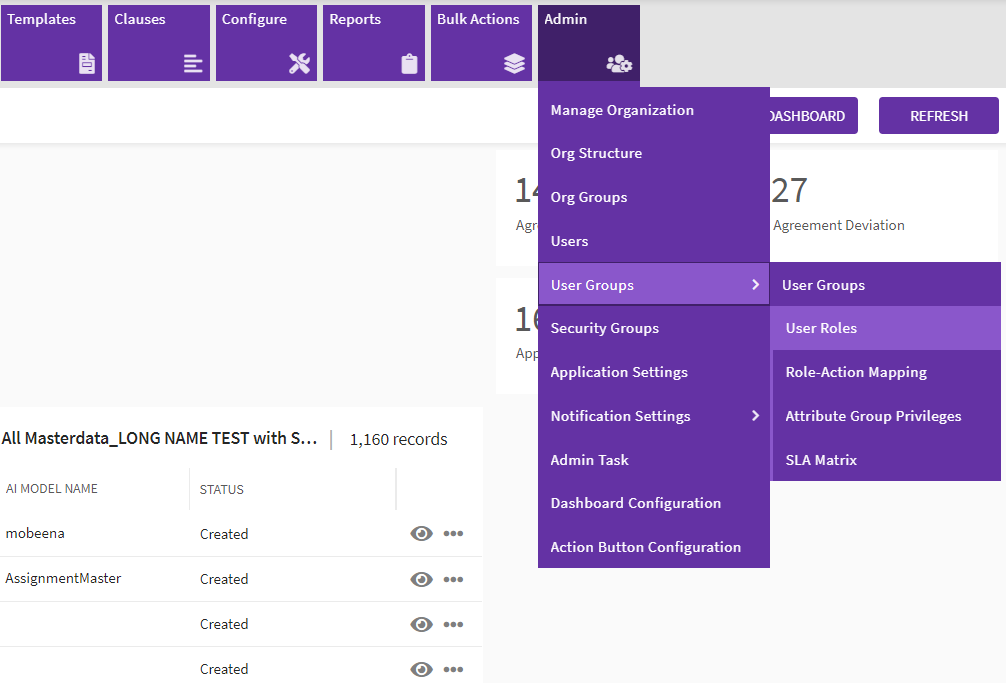View the AssignmentMaster record eye icon
1006x683 pixels.
coord(421,579)
